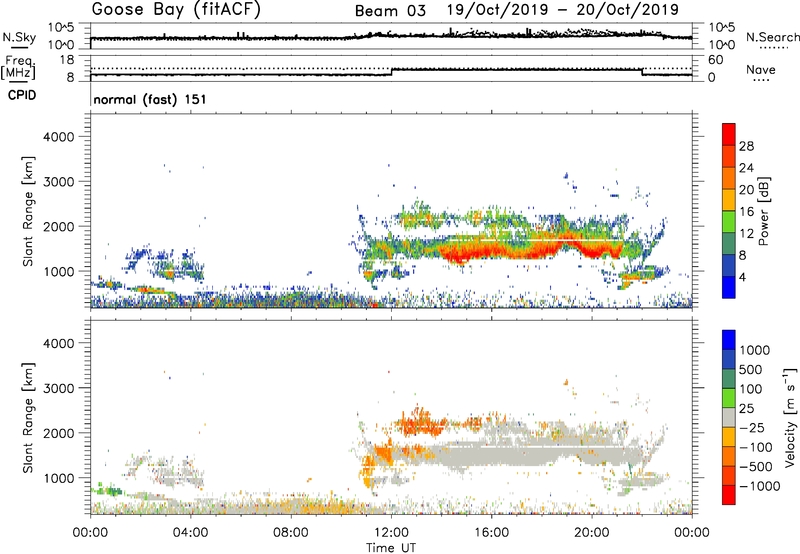
Task: Click the "Velocity [m s-1]" color bar title
Action: pyautogui.click(x=790, y=417)
